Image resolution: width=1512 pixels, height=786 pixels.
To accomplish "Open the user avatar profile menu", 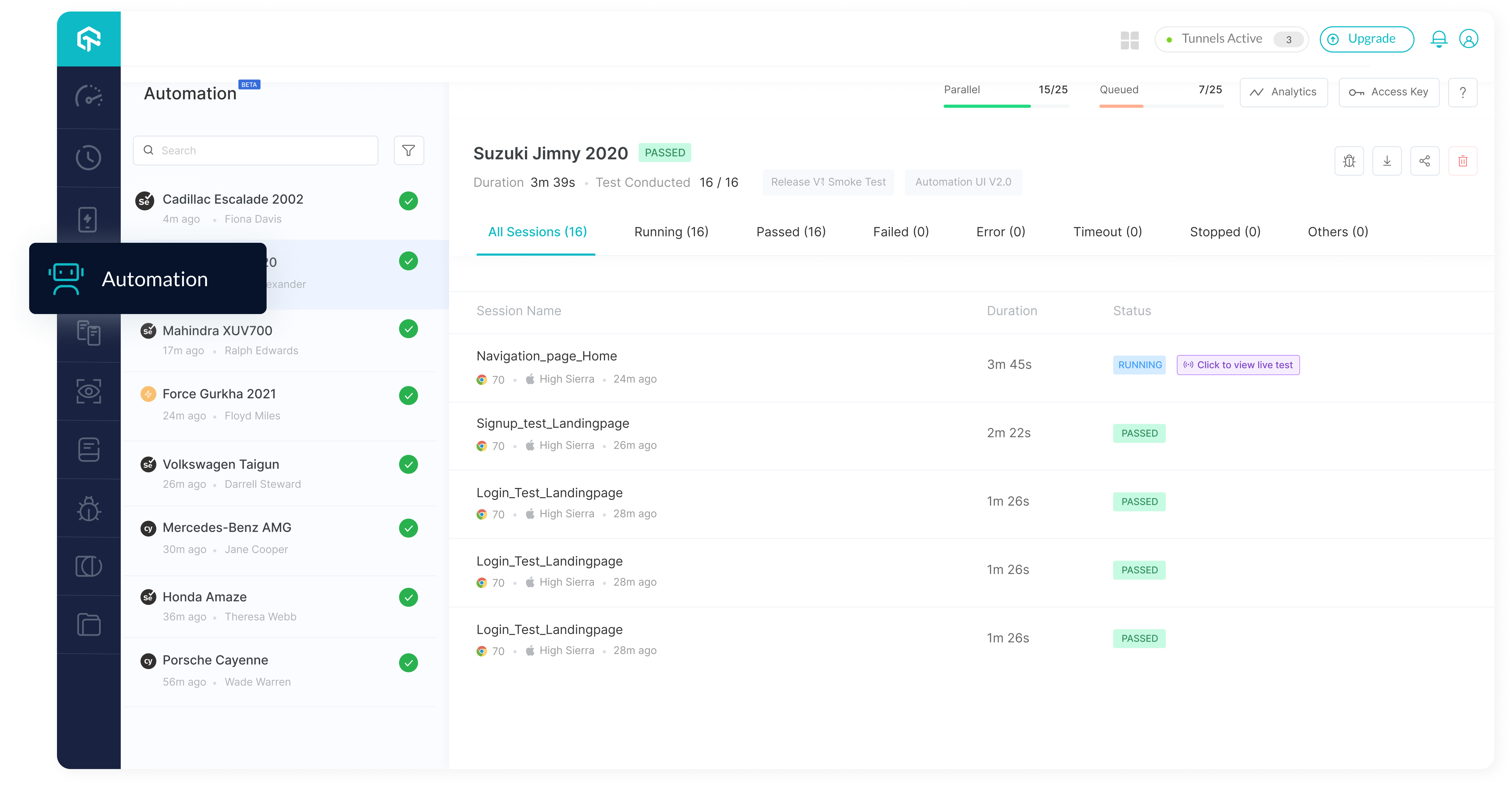I will (x=1469, y=39).
